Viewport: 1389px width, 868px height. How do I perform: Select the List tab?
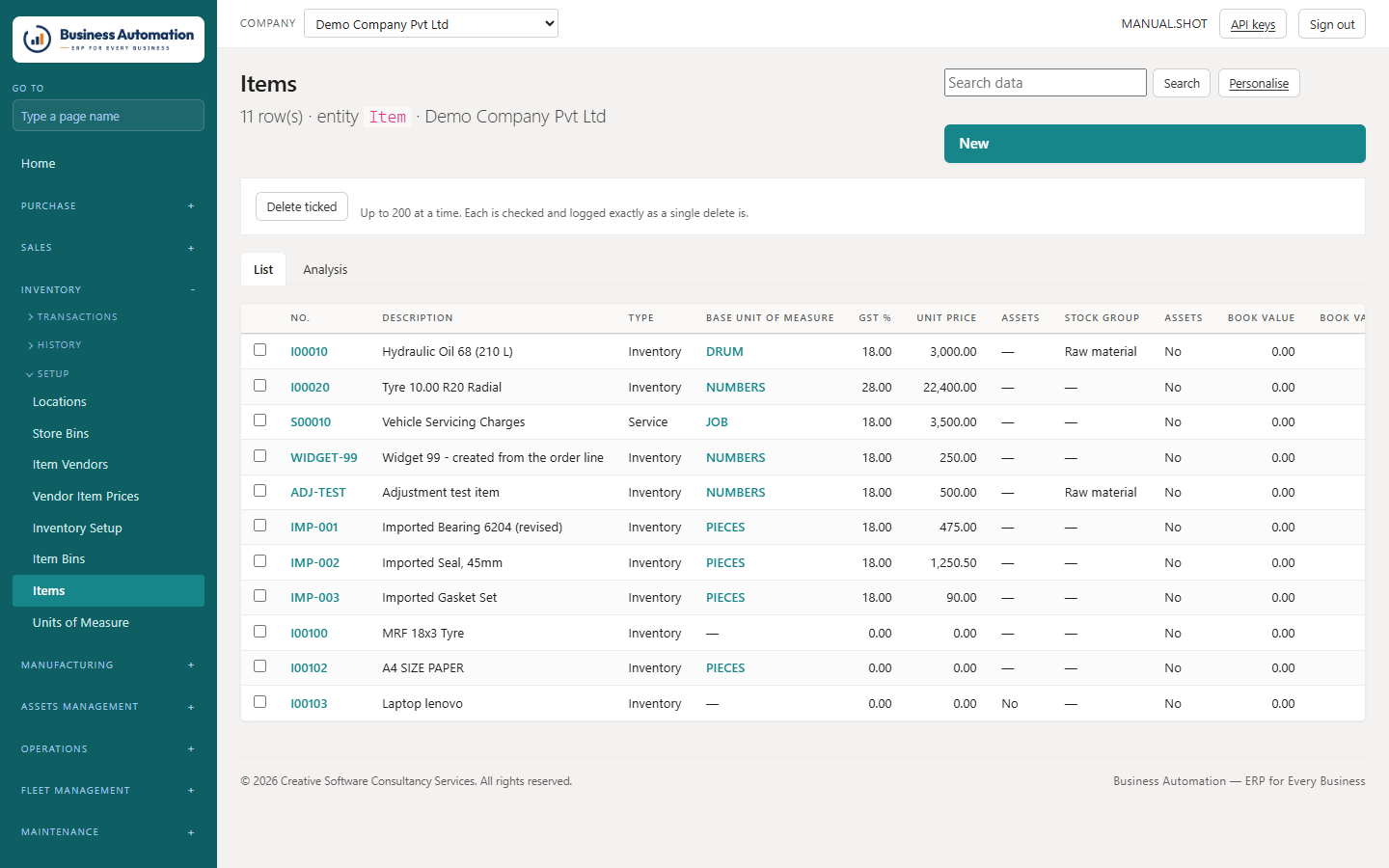coord(263,269)
